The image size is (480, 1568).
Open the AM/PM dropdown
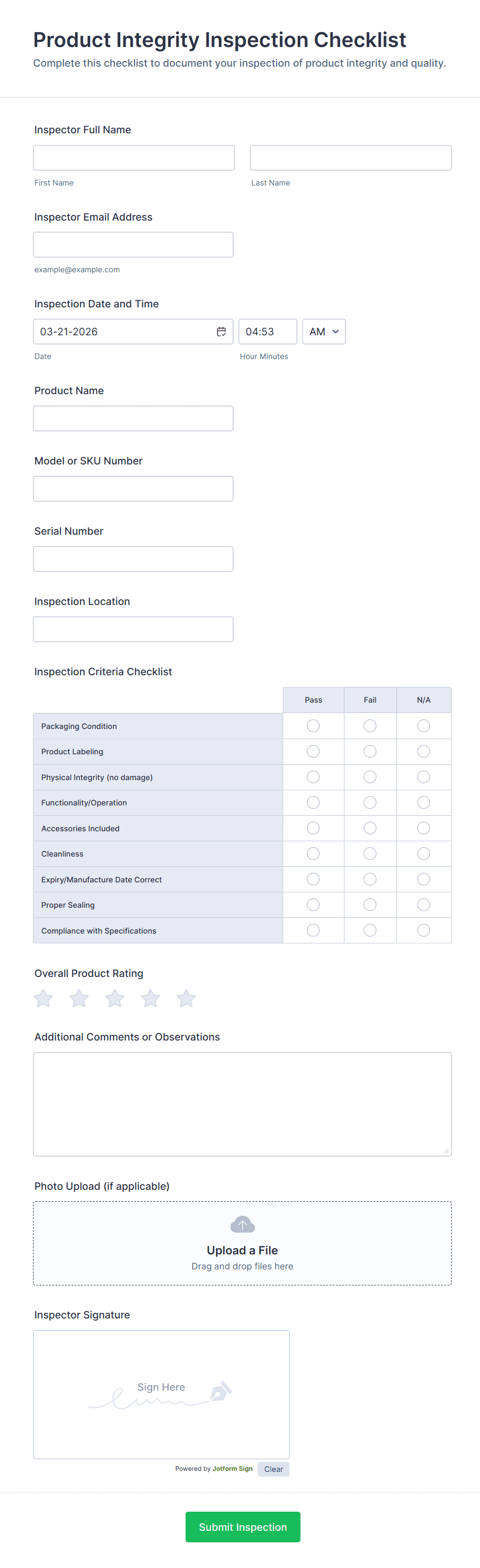click(324, 332)
